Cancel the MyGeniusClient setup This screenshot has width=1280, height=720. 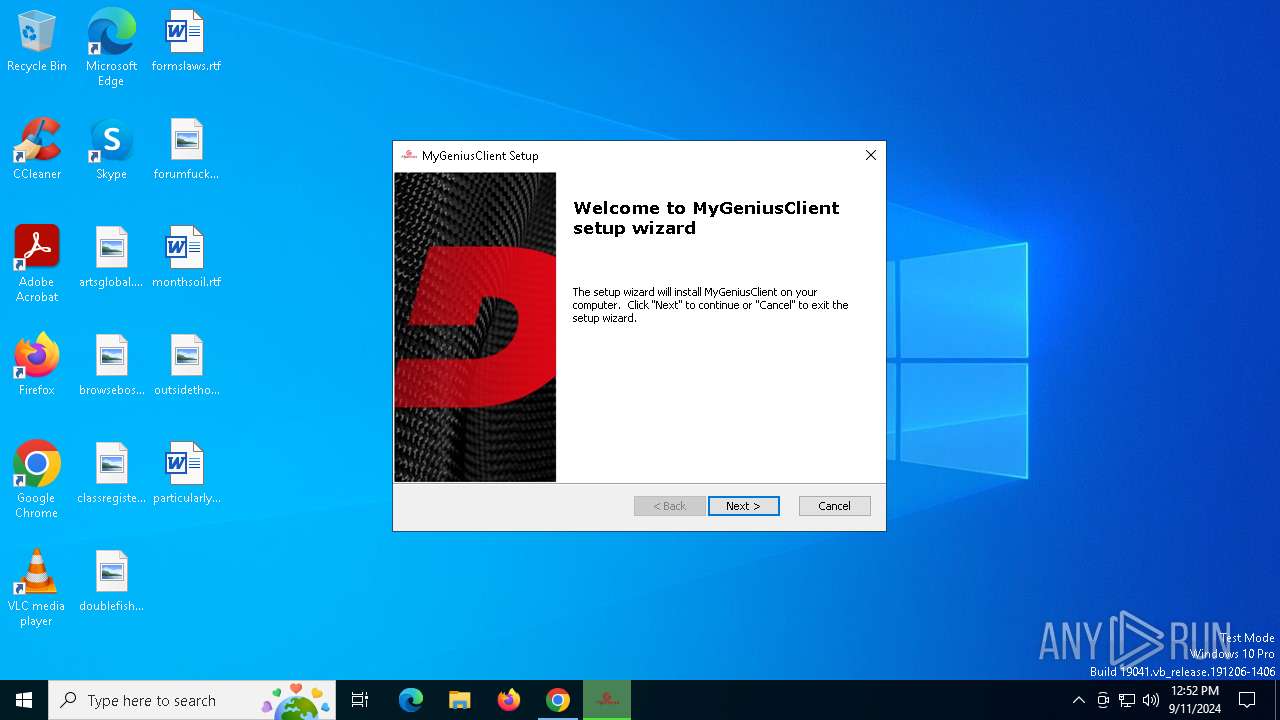coord(834,506)
